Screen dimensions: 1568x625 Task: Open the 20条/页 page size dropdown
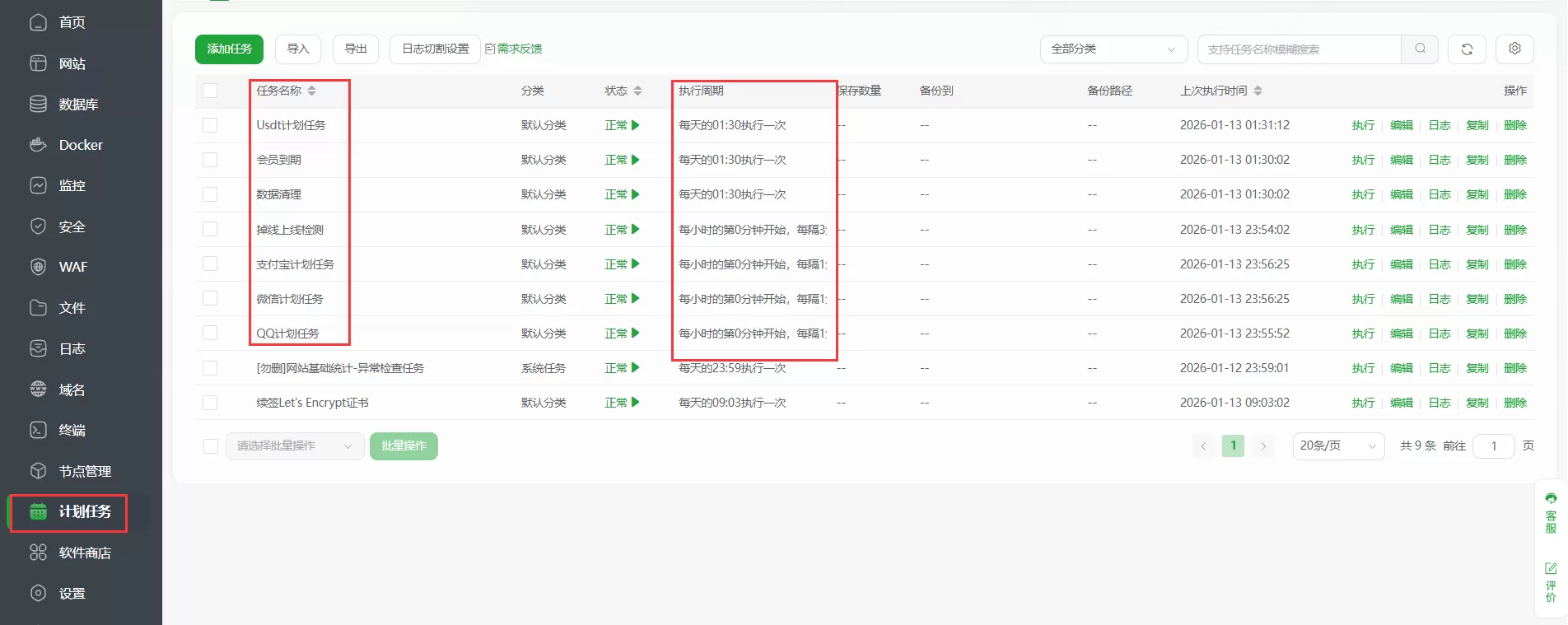point(1338,445)
